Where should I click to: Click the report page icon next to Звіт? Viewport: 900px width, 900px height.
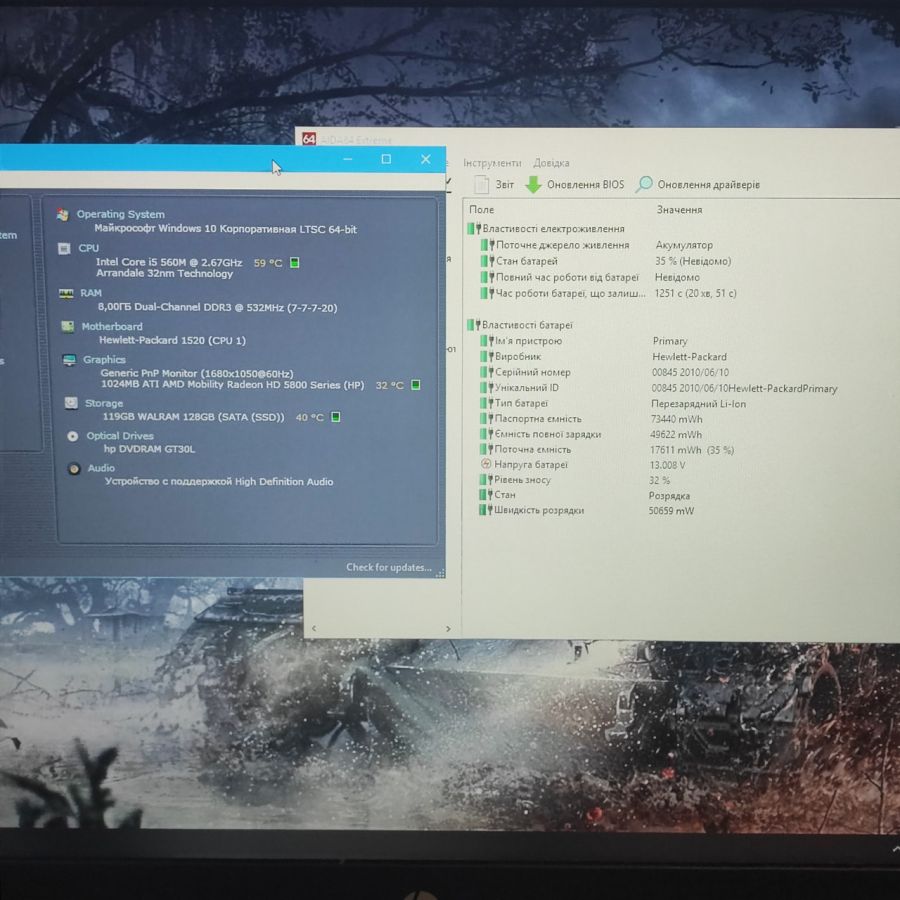(482, 184)
